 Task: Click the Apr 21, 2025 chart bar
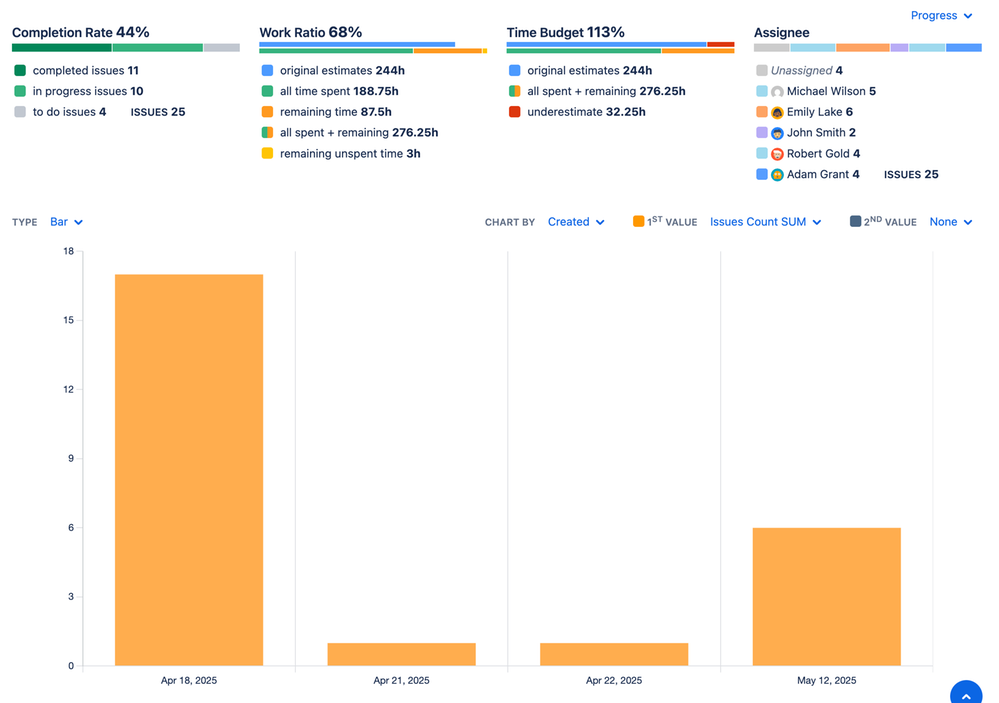pos(401,655)
